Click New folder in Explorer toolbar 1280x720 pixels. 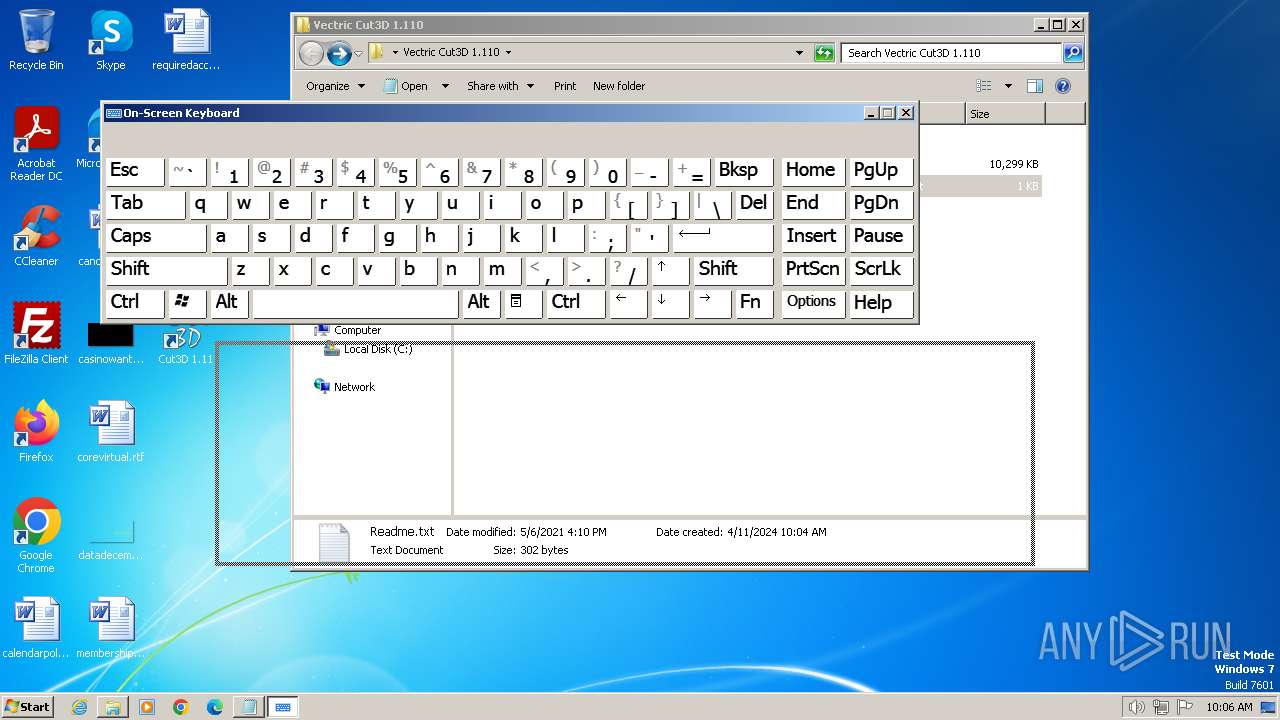619,86
